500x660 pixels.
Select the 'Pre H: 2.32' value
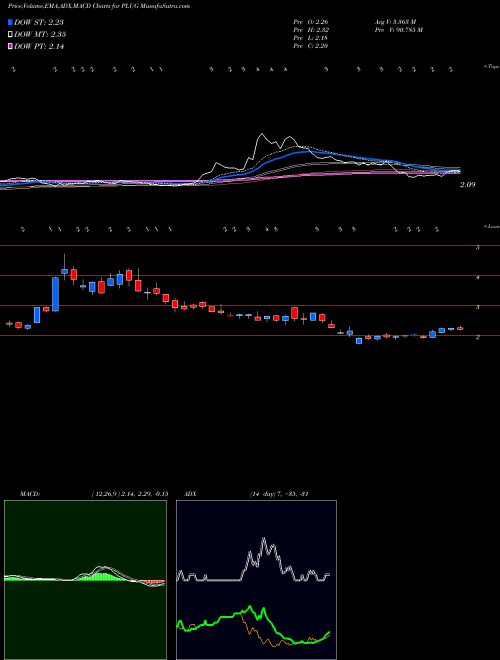click(x=311, y=30)
